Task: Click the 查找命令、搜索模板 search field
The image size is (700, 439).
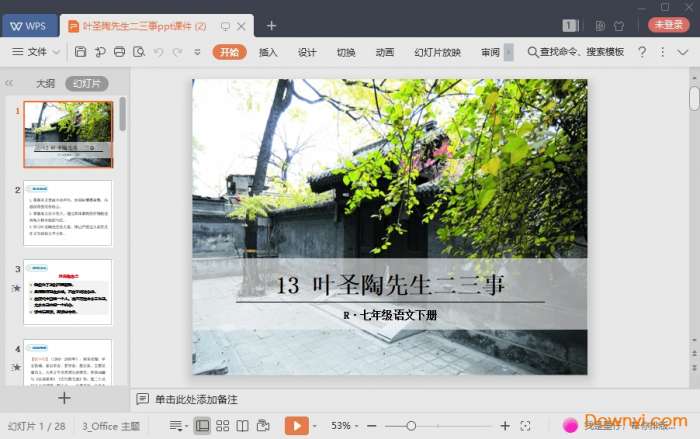Action: 575,52
